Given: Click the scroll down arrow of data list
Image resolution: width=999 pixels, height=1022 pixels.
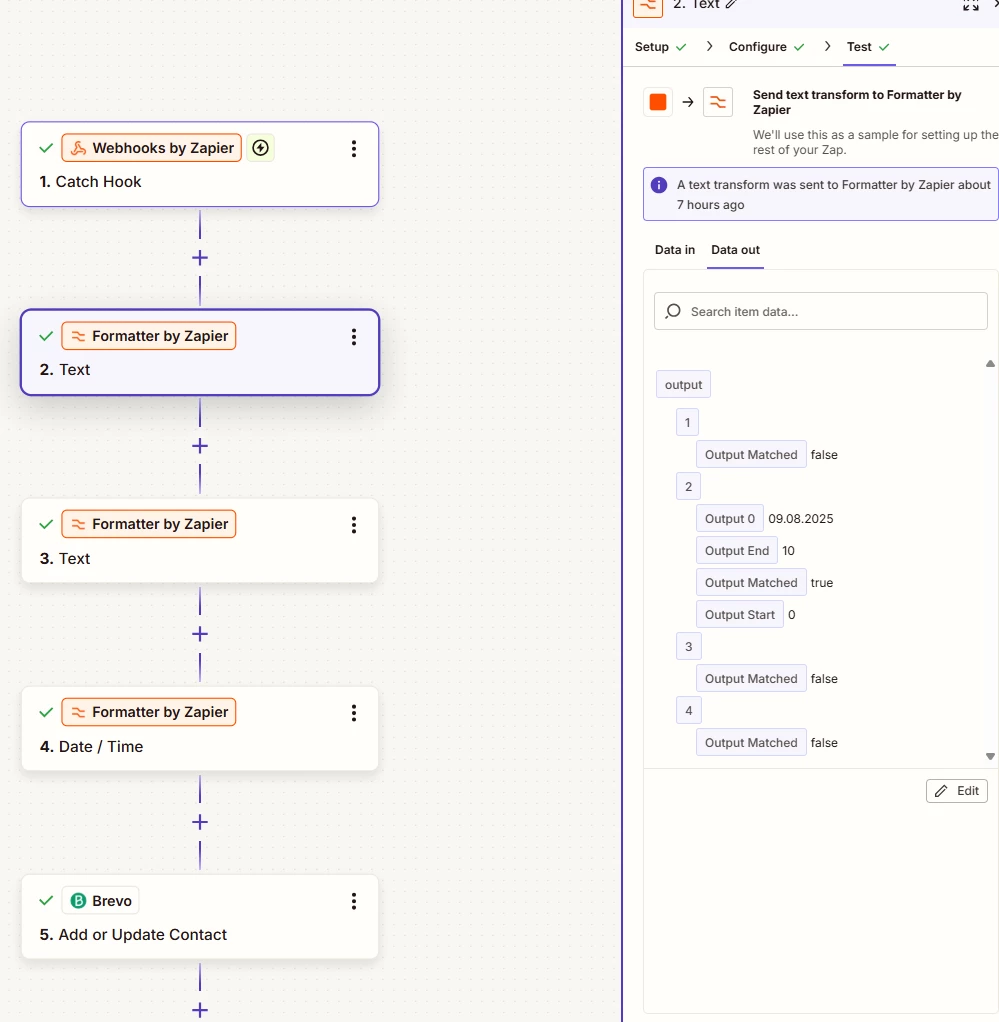Looking at the screenshot, I should pos(990,757).
